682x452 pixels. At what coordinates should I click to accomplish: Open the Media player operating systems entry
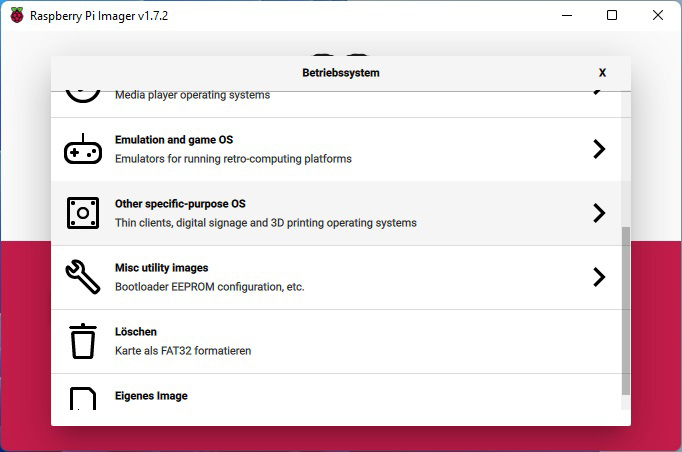point(336,104)
